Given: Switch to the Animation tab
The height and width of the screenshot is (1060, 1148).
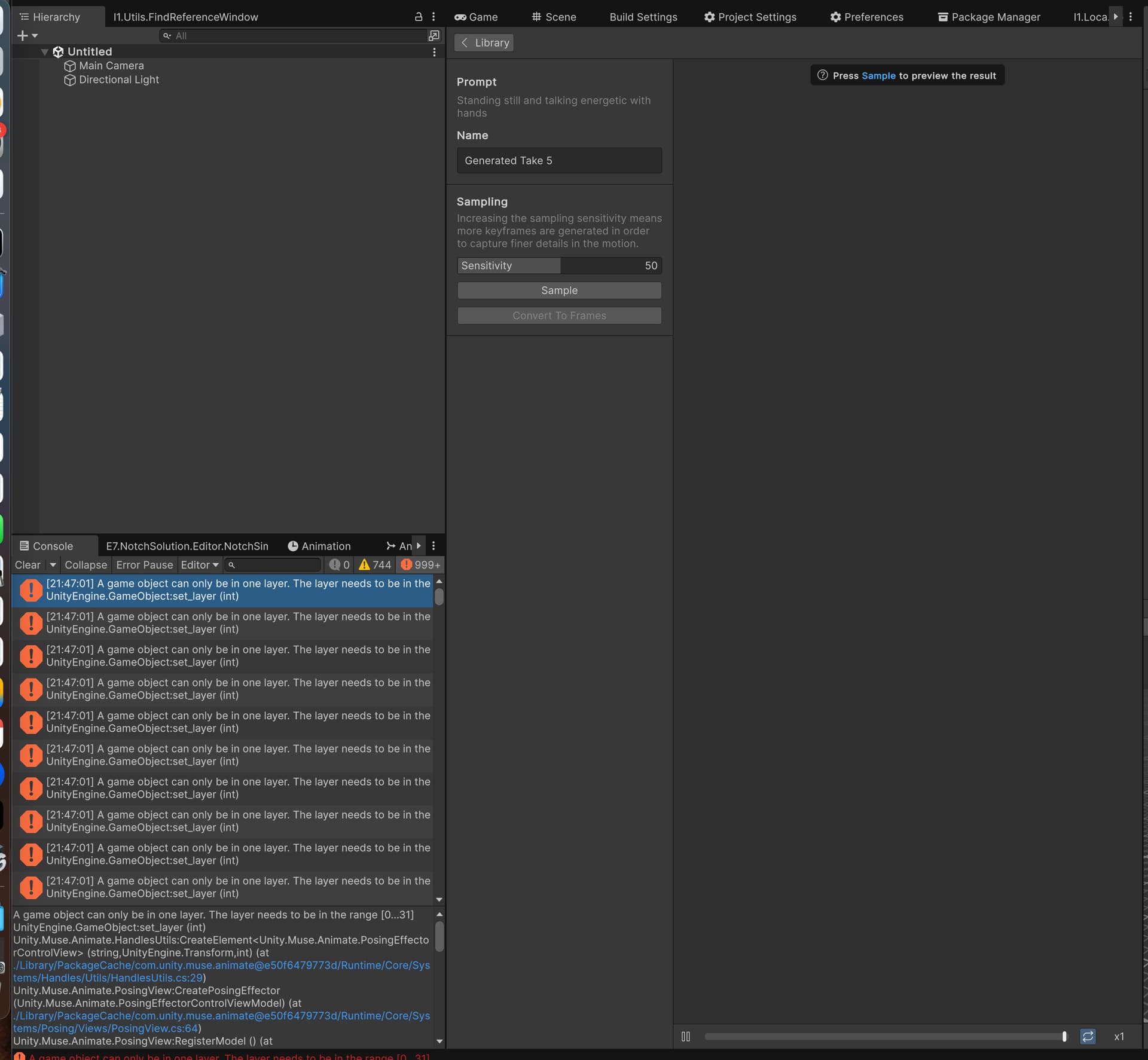Looking at the screenshot, I should pos(320,546).
